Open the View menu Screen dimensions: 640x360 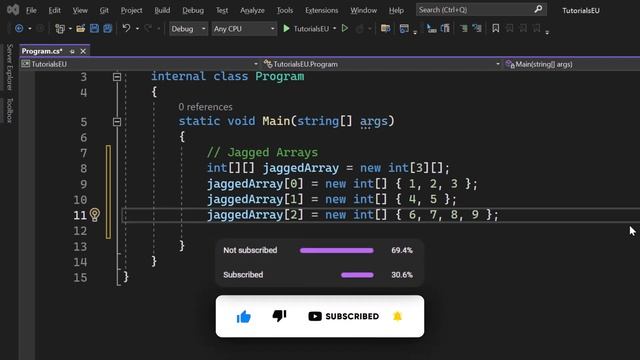(80, 10)
